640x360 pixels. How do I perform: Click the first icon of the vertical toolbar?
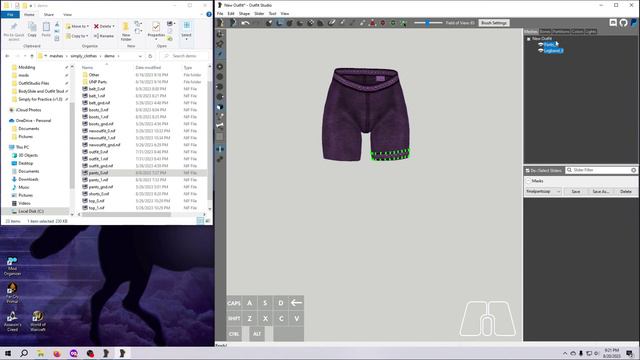(220, 34)
